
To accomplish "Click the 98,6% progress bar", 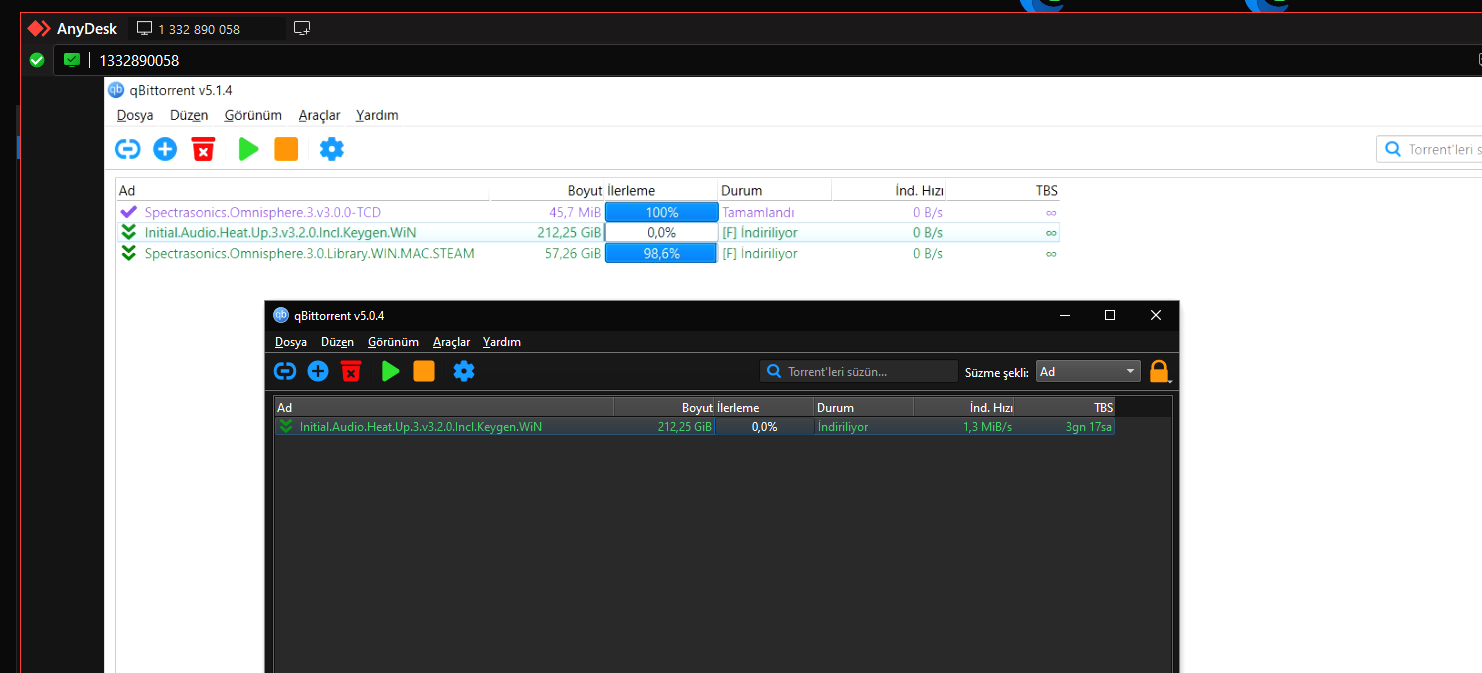I will pyautogui.click(x=661, y=254).
